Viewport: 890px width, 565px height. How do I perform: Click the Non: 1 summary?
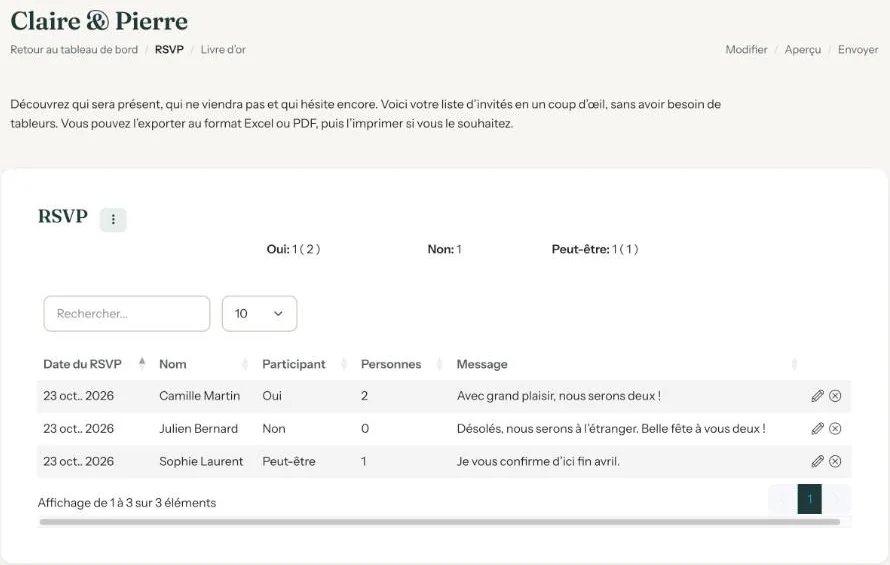coord(444,249)
